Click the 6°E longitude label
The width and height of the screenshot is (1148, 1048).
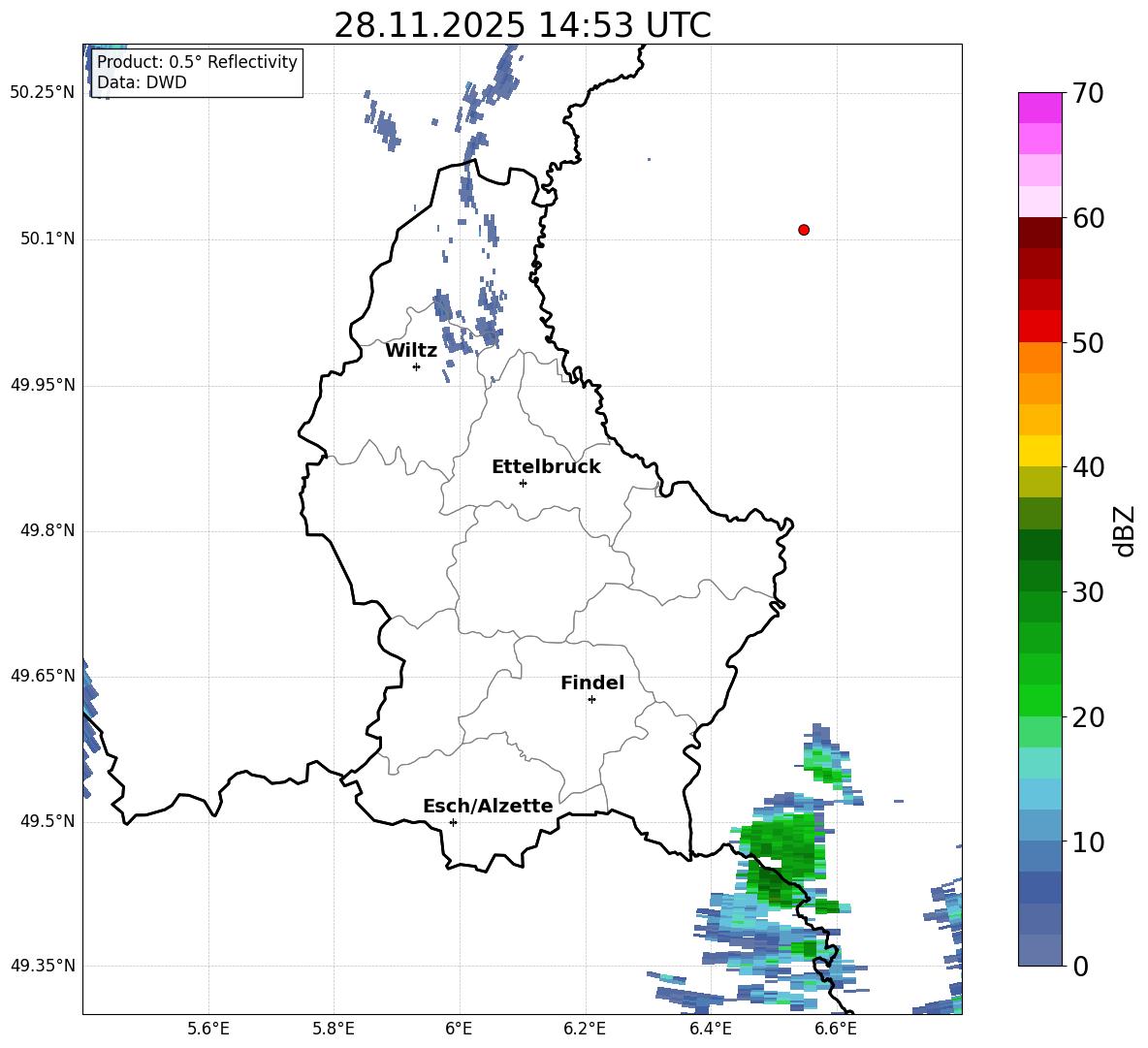click(459, 1029)
